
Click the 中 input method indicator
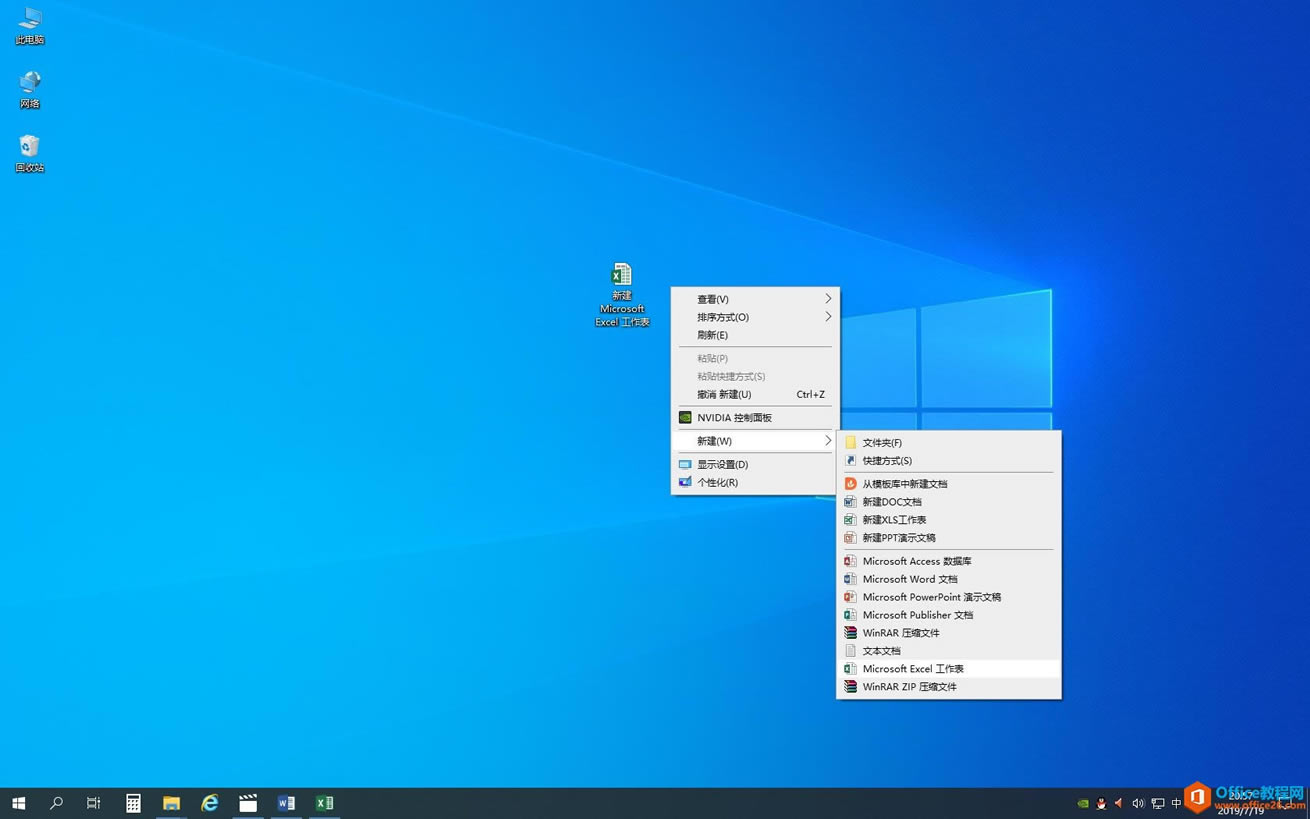1175,803
